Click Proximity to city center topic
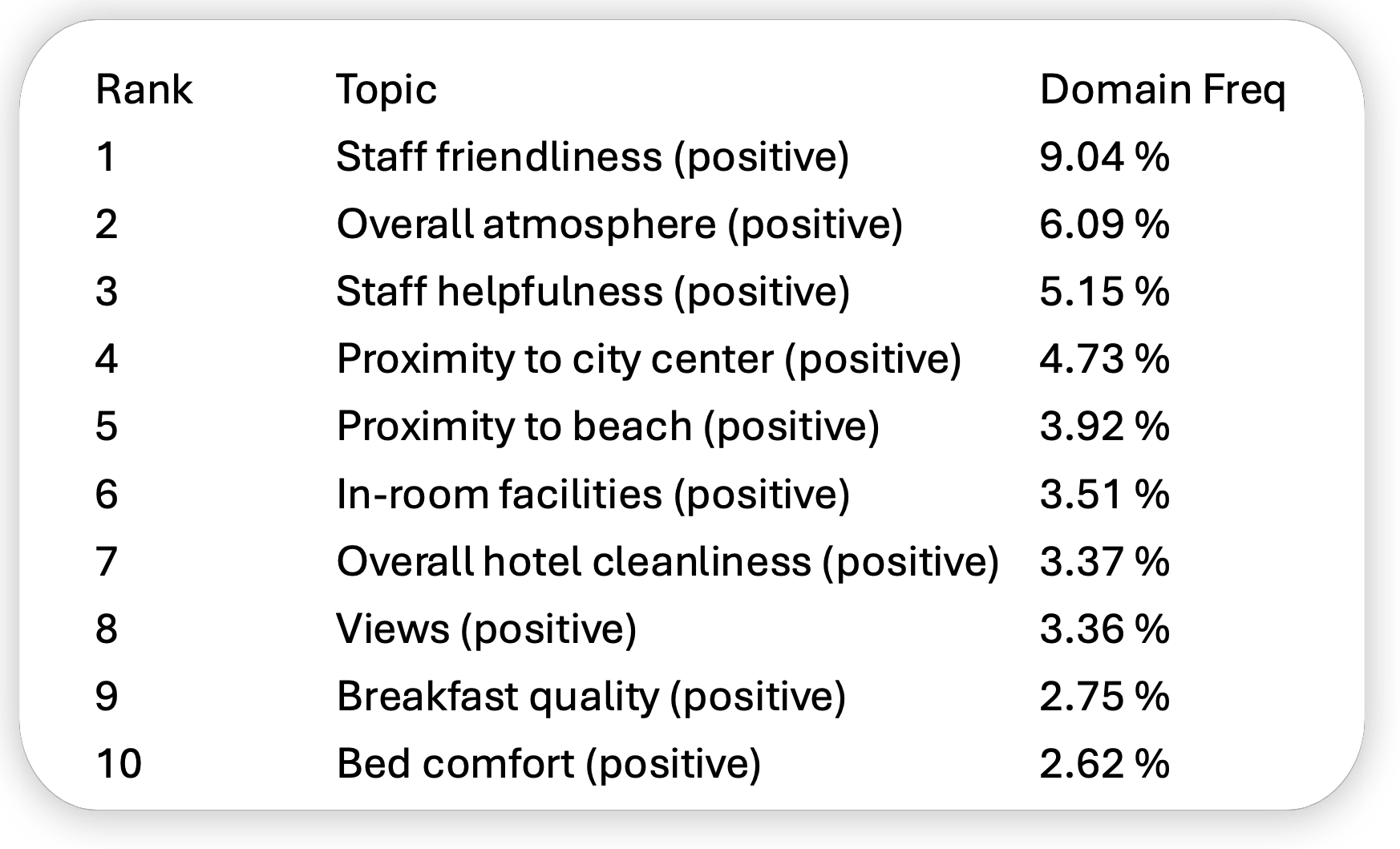 [648, 358]
